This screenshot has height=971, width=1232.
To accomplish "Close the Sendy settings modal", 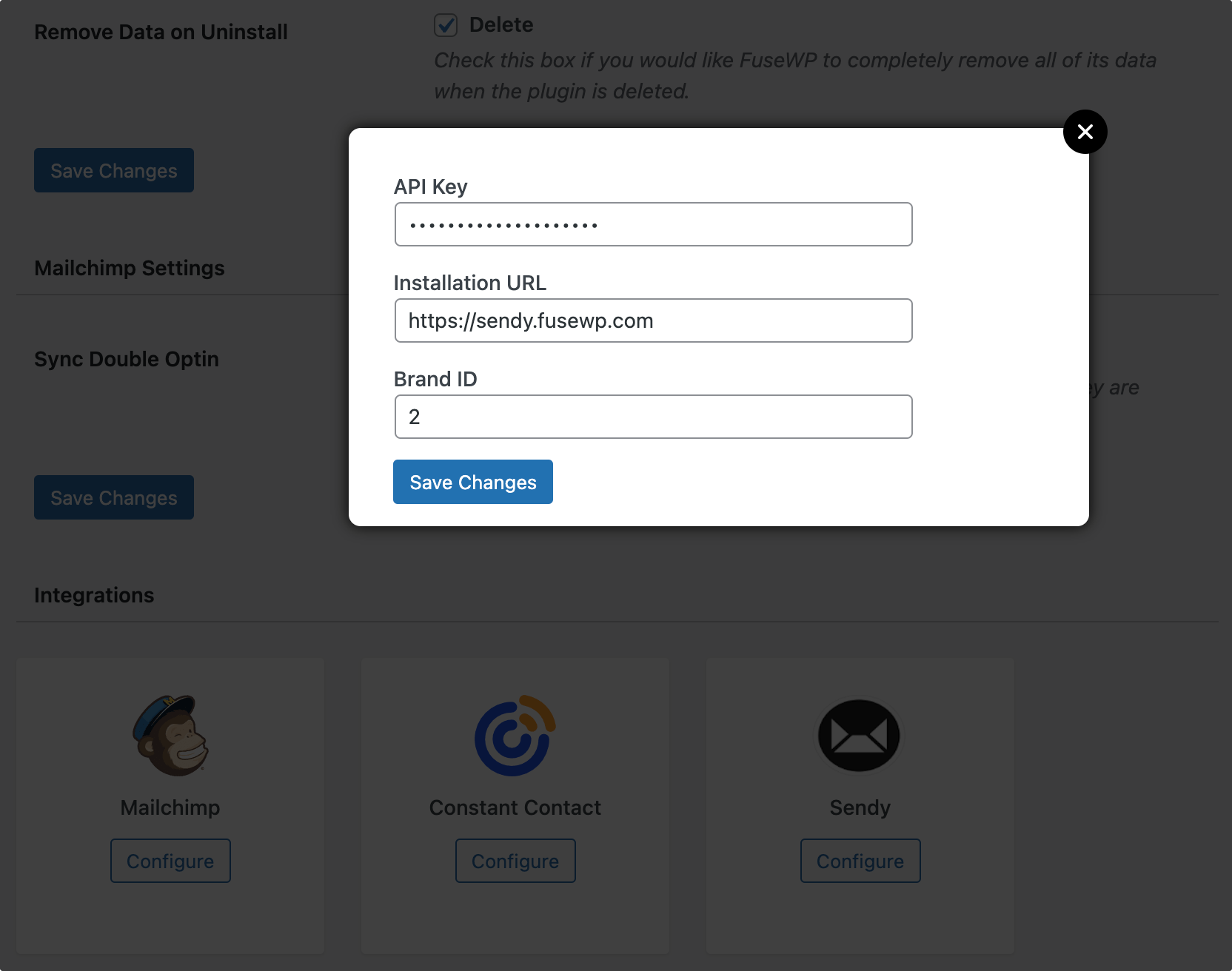I will 1085,132.
